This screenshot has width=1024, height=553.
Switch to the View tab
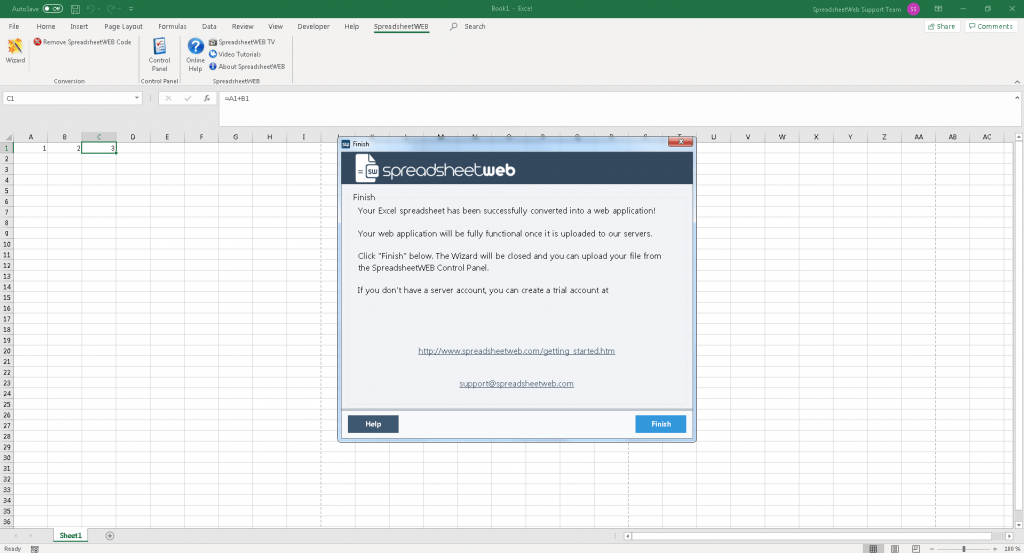tap(276, 26)
